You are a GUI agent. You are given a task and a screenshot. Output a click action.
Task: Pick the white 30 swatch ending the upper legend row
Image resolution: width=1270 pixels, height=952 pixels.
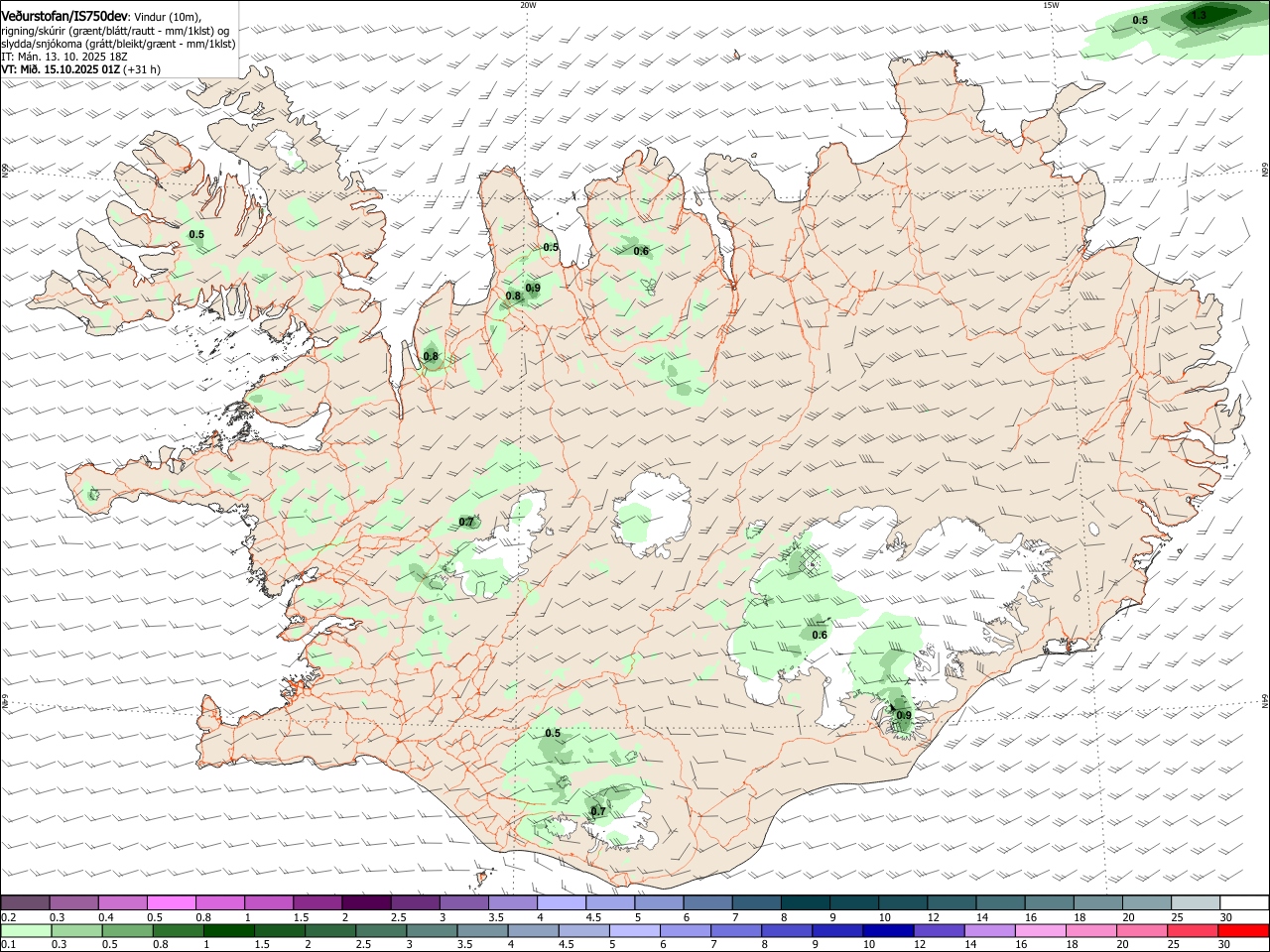tap(1244, 903)
